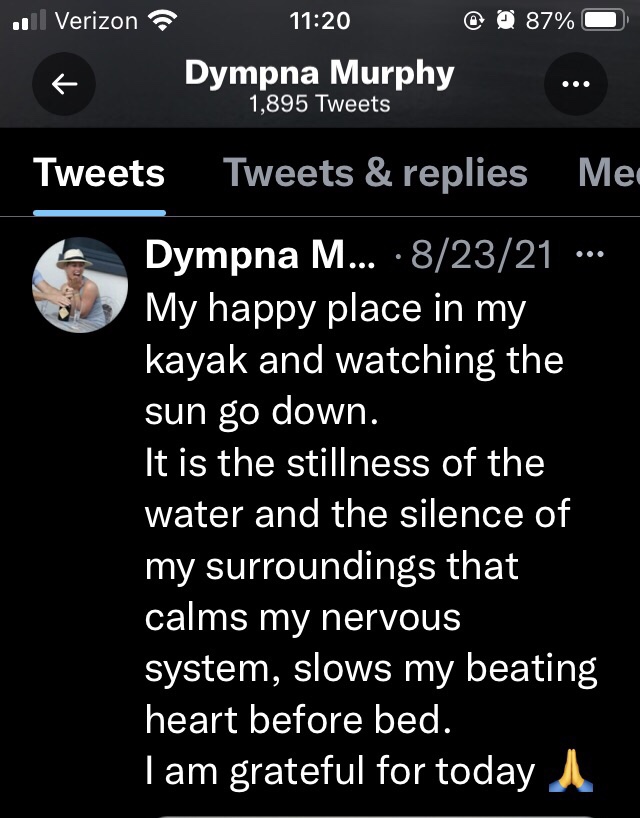Screen dimensions: 640x818
Task: Open the Tweets & replies tab
Action: click(x=375, y=173)
